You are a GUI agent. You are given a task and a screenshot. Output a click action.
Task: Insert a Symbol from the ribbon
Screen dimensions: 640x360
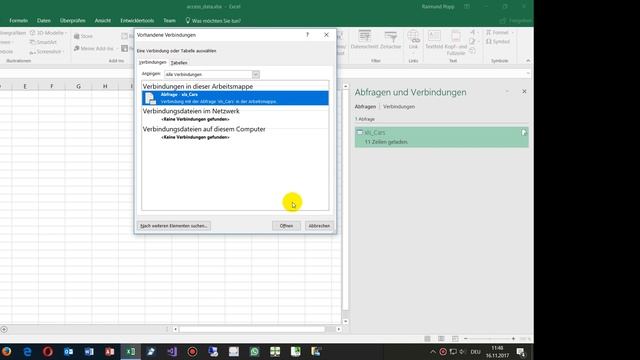point(498,42)
